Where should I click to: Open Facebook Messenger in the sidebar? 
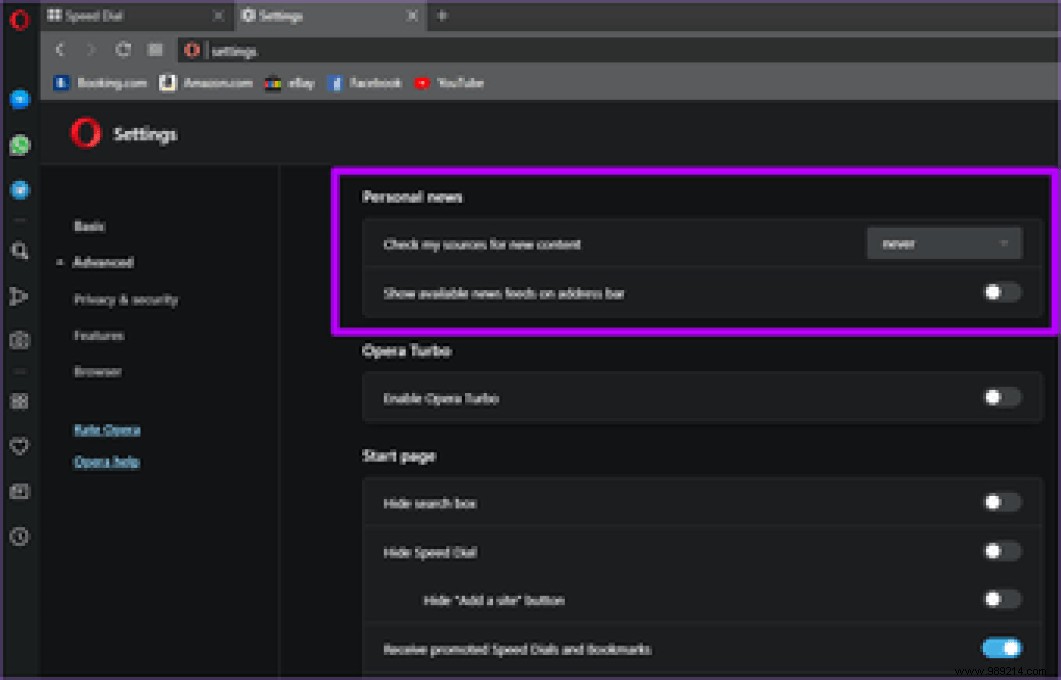(19, 99)
